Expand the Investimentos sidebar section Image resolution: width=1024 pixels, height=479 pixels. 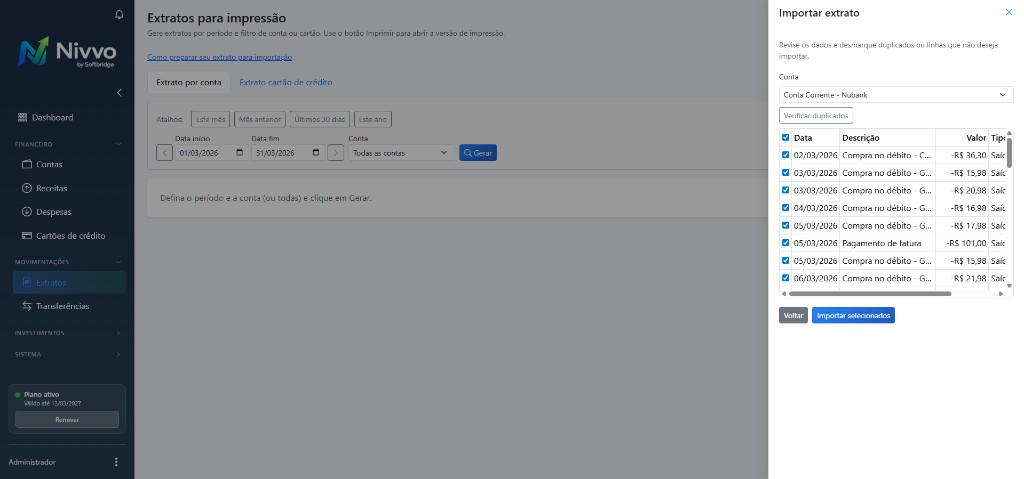click(67, 332)
